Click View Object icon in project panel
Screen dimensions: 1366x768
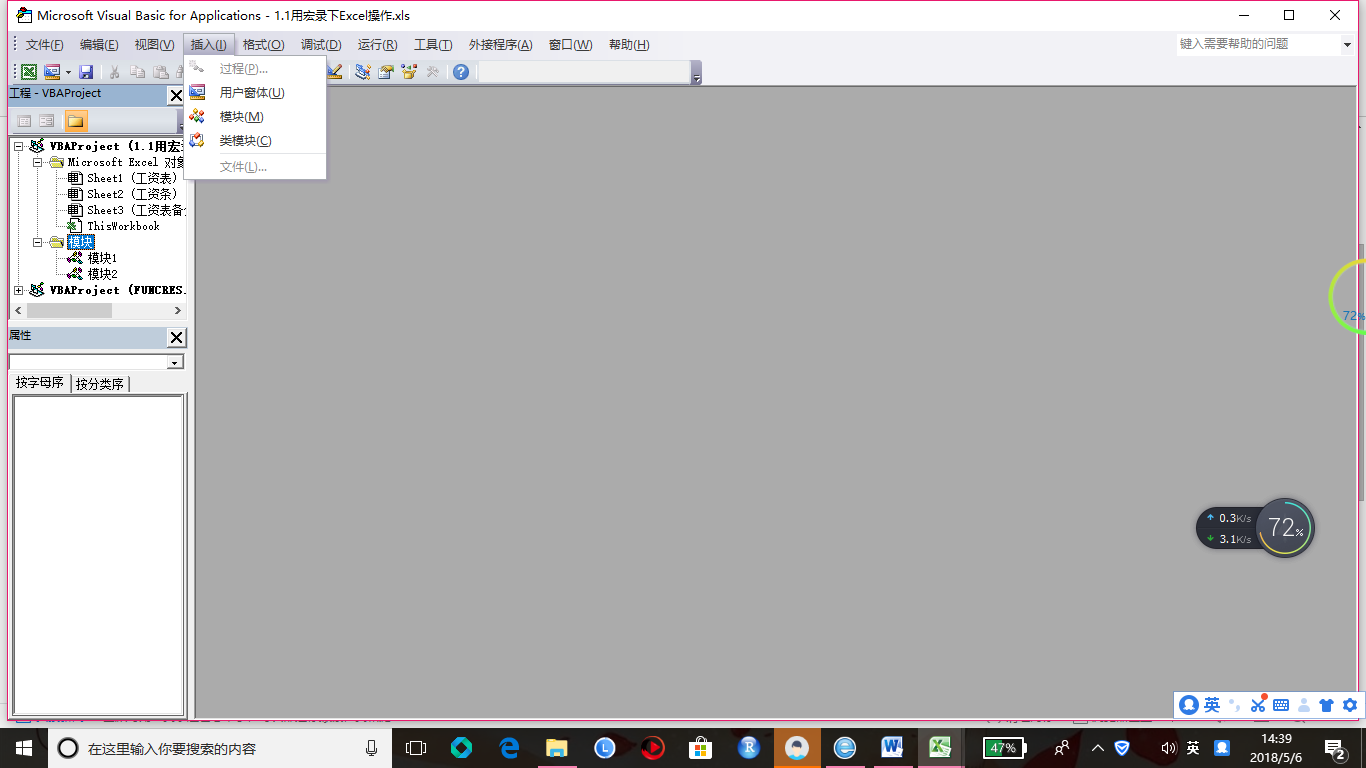pyautogui.click(x=47, y=121)
